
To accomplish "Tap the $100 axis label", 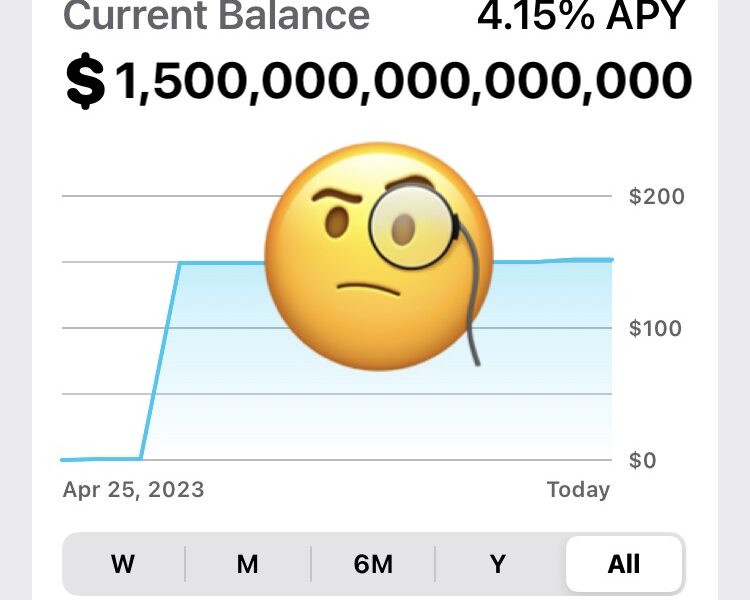I will 655,329.
